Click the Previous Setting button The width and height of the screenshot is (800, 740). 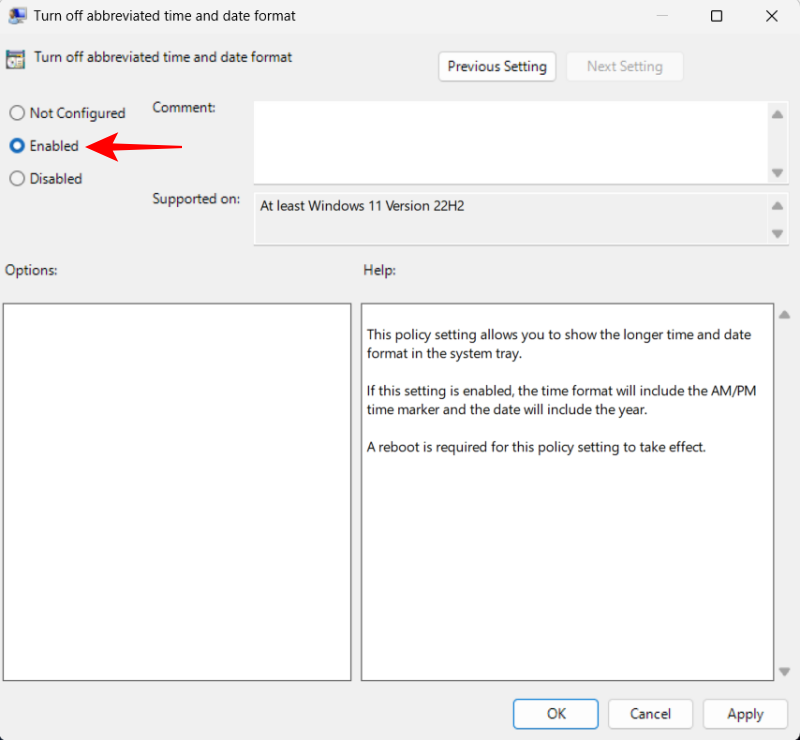497,66
